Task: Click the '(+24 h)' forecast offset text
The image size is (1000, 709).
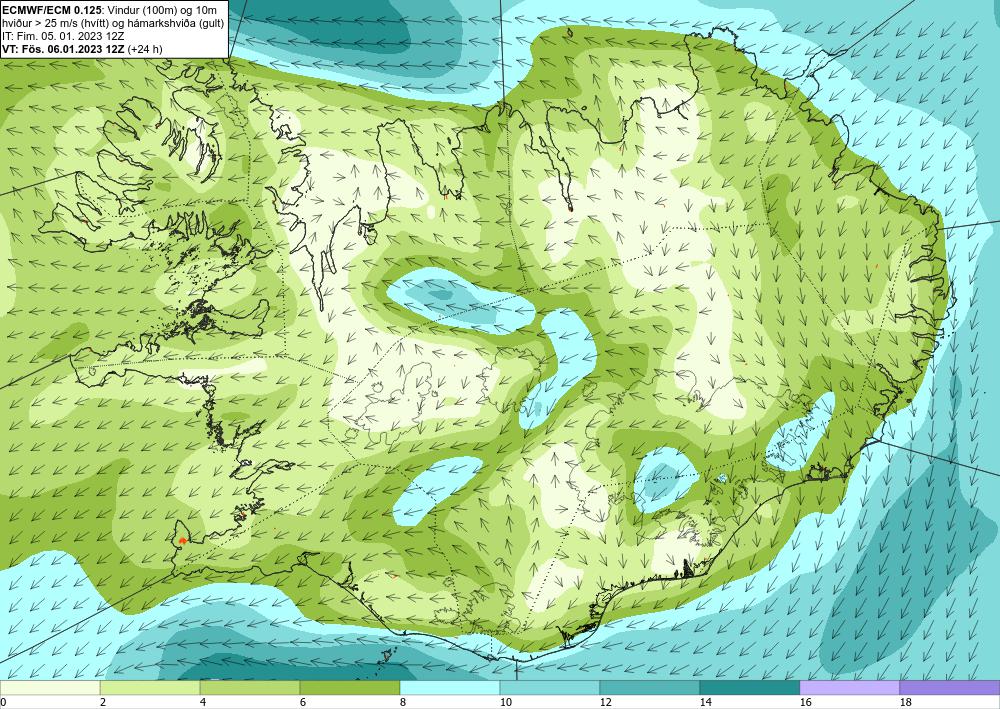Action: point(145,49)
